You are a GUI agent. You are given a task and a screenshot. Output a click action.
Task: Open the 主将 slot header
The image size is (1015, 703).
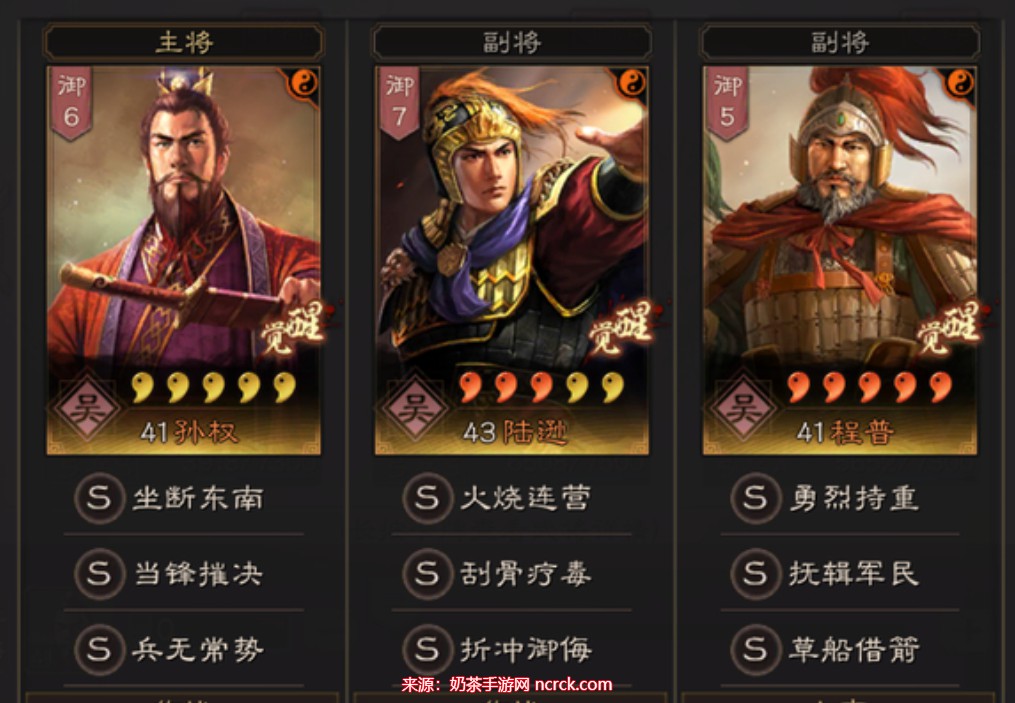pyautogui.click(x=184, y=43)
